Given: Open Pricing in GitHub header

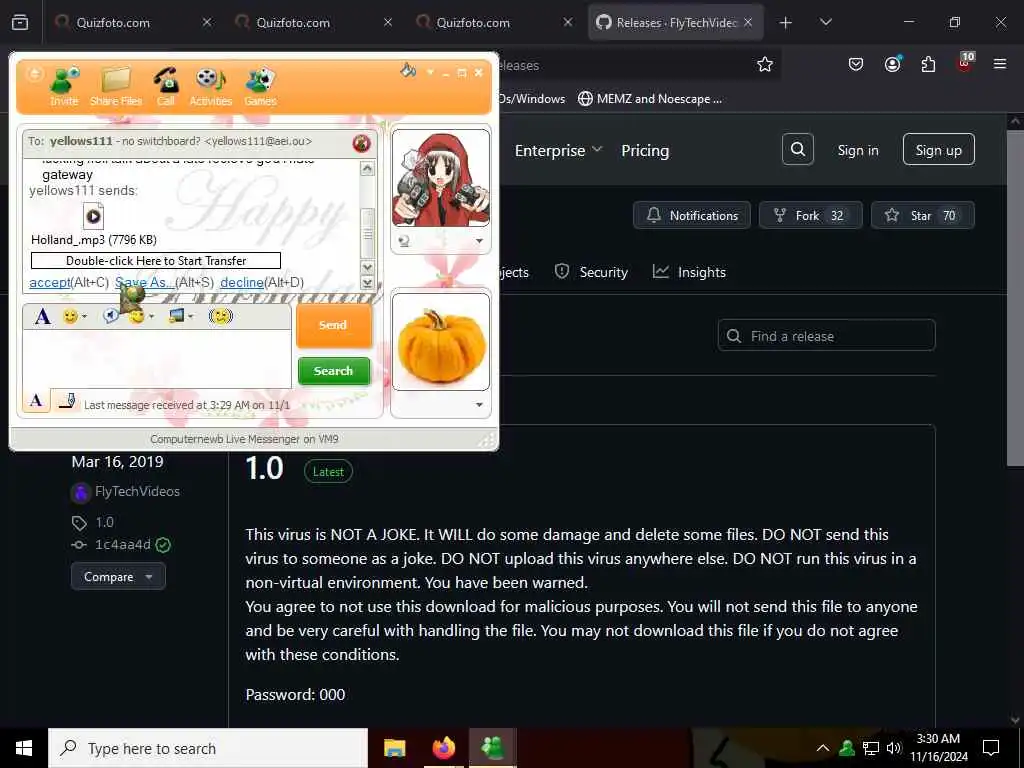Looking at the screenshot, I should [645, 150].
